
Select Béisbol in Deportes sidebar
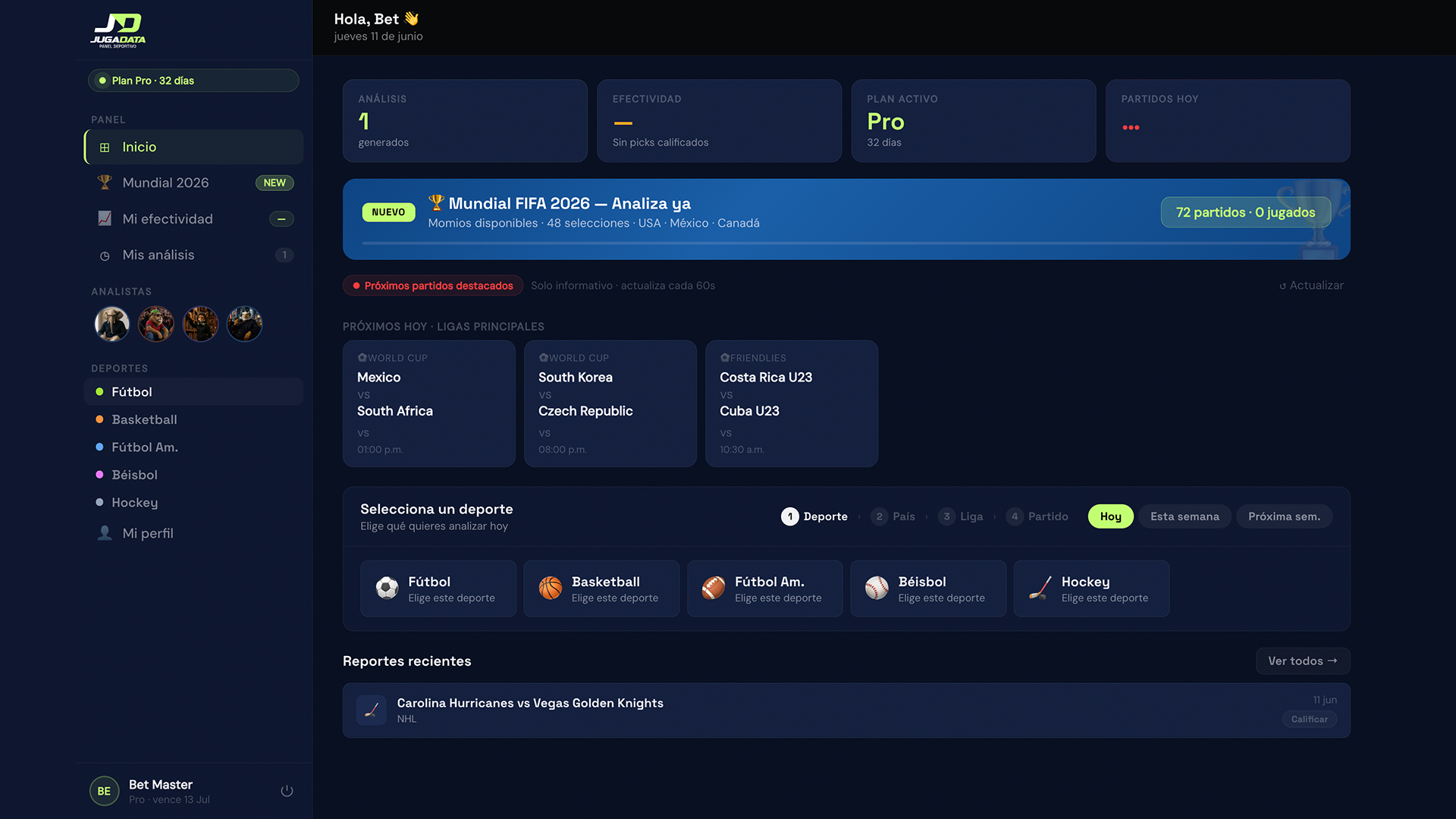point(193,475)
